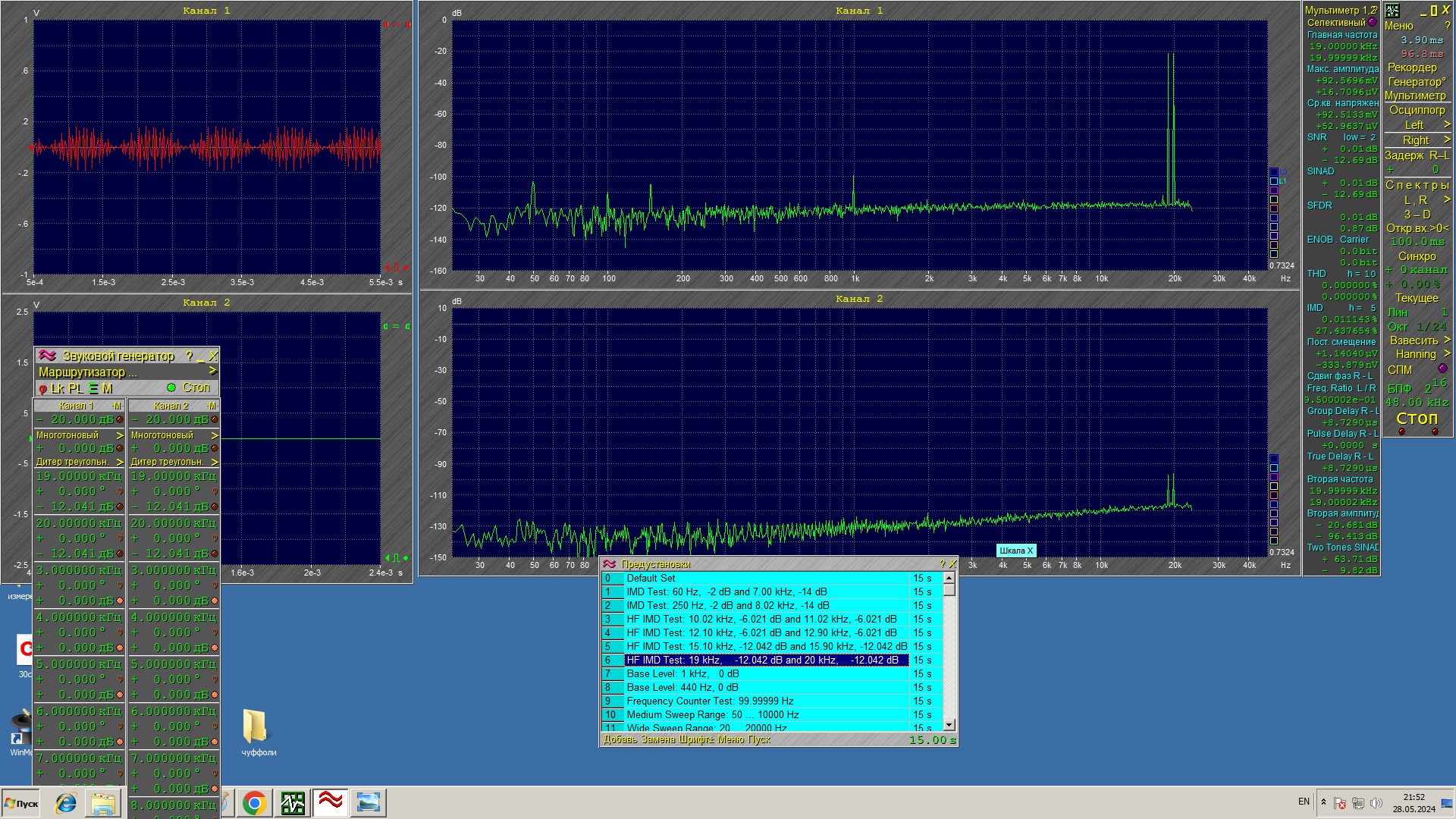Toggle Канал 2 20 kHz -12.041 дБ indicator dot
The width and height of the screenshot is (1456, 819).
coord(215,554)
